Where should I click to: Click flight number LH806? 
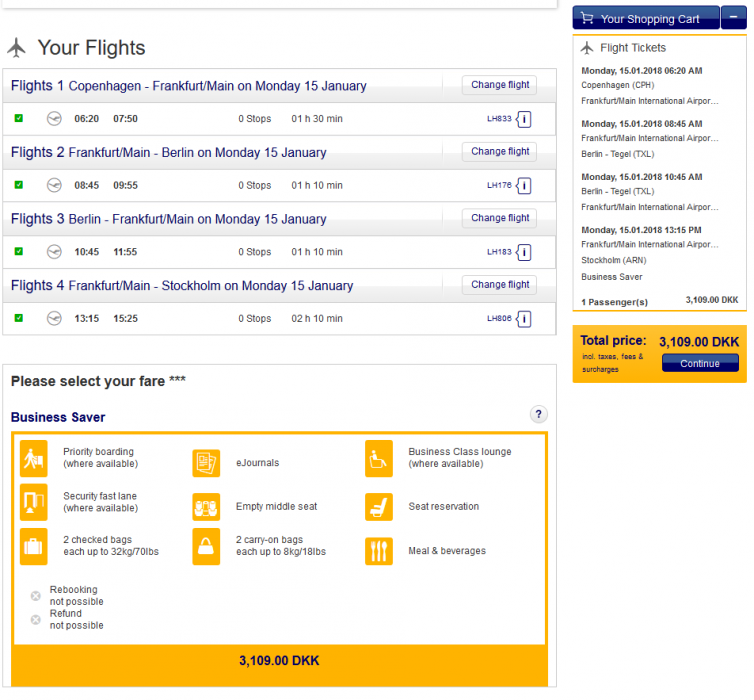(x=499, y=318)
